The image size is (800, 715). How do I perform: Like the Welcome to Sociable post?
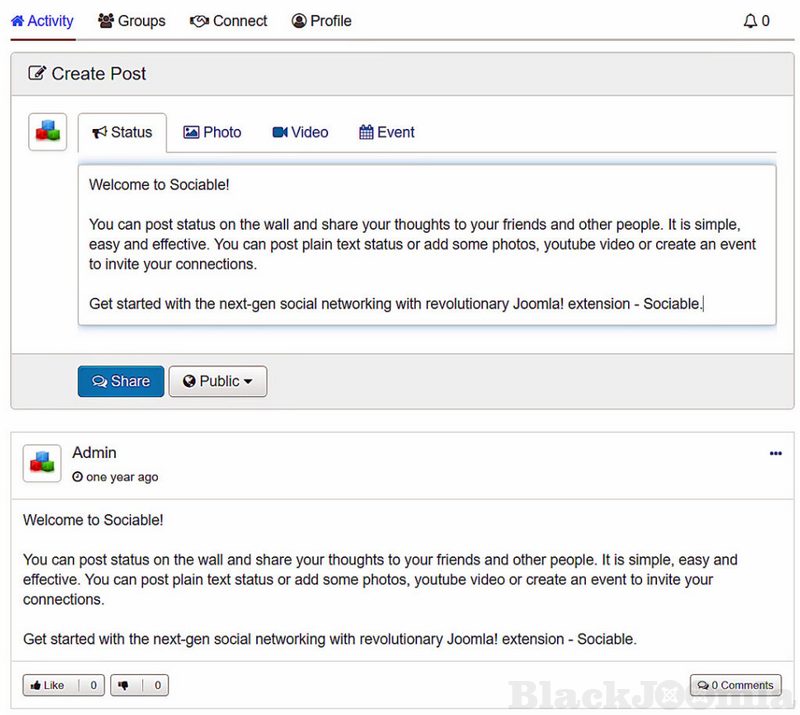tap(48, 685)
